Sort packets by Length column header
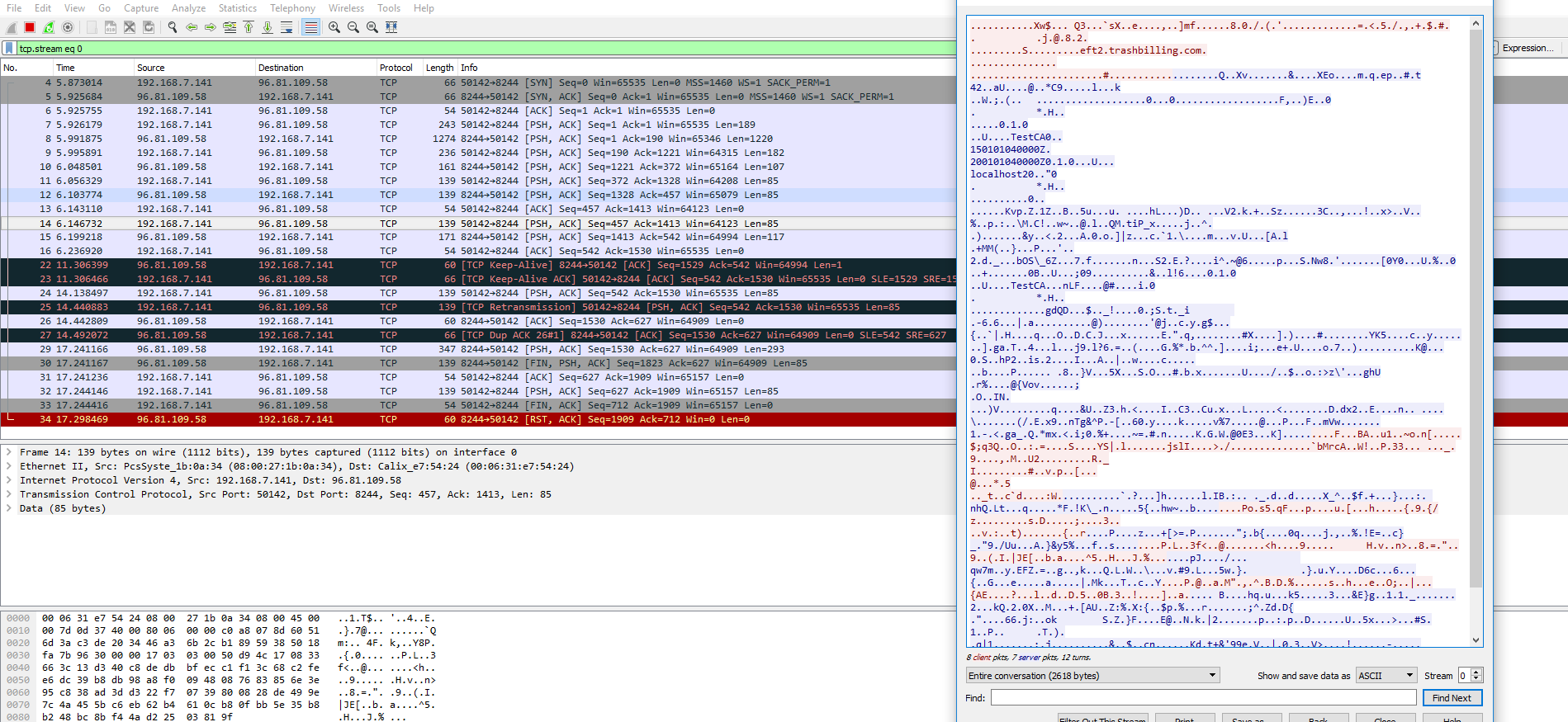 click(440, 68)
